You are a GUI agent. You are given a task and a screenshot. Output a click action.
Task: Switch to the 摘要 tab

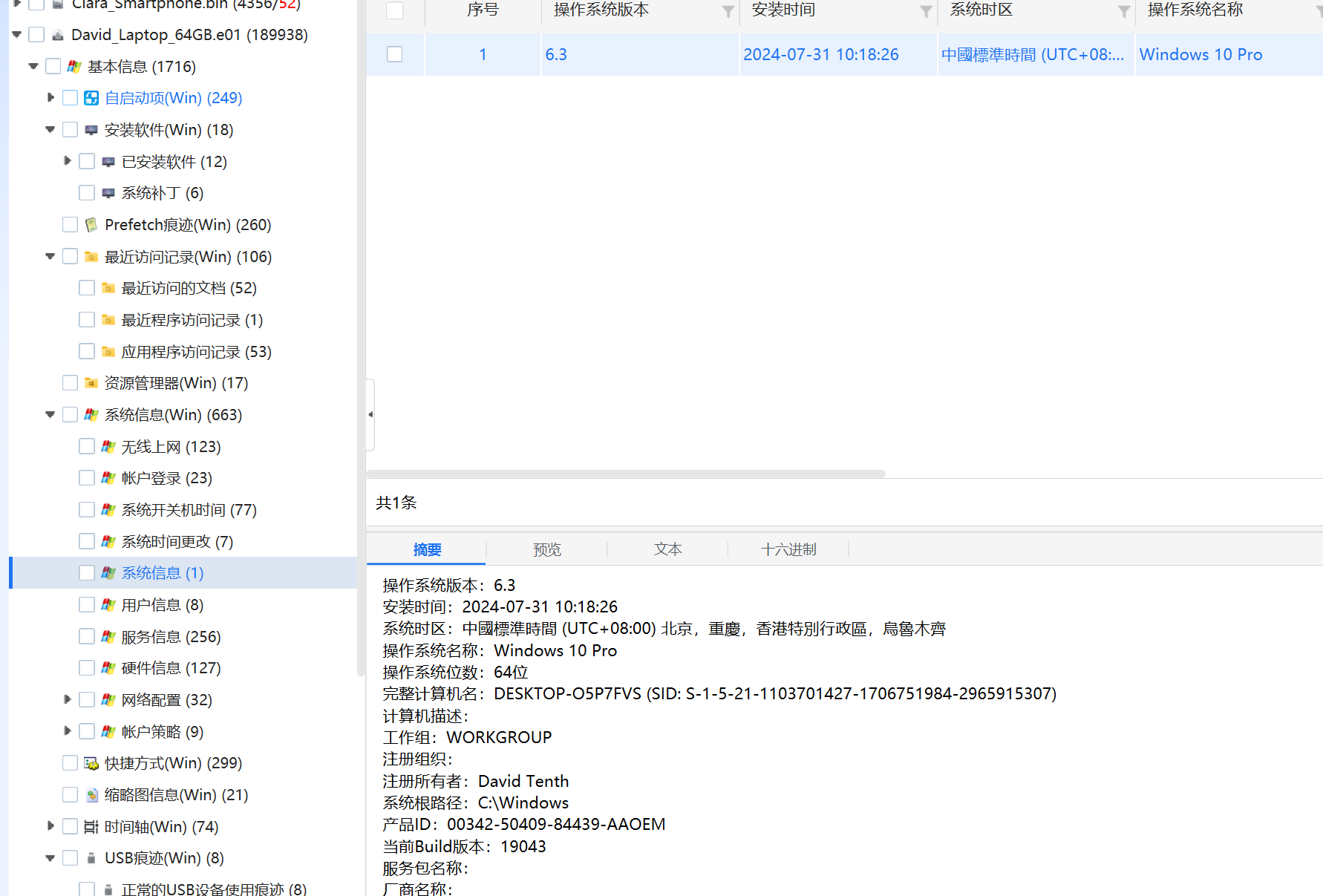pyautogui.click(x=427, y=549)
